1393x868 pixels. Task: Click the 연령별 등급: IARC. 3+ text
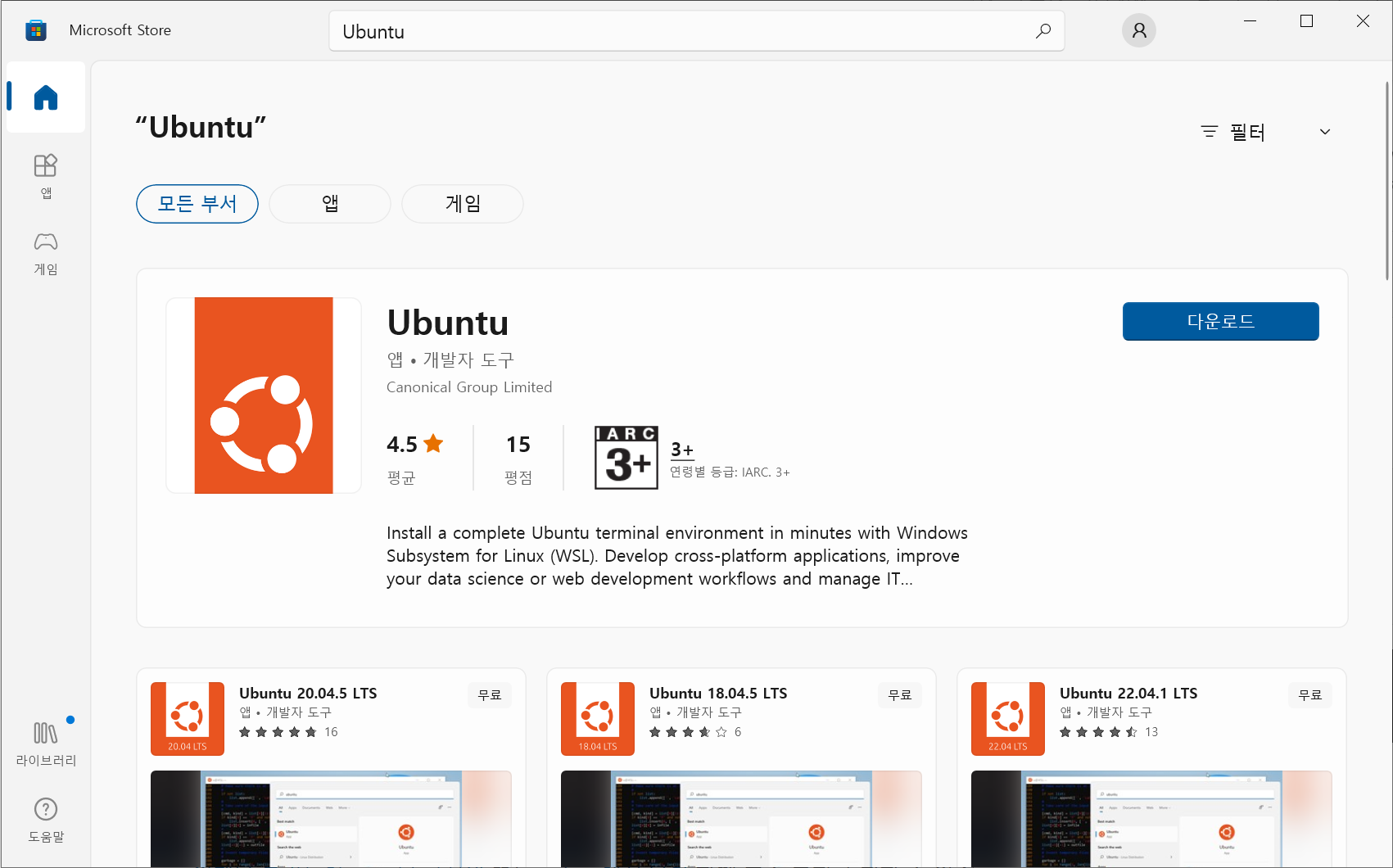tap(730, 472)
